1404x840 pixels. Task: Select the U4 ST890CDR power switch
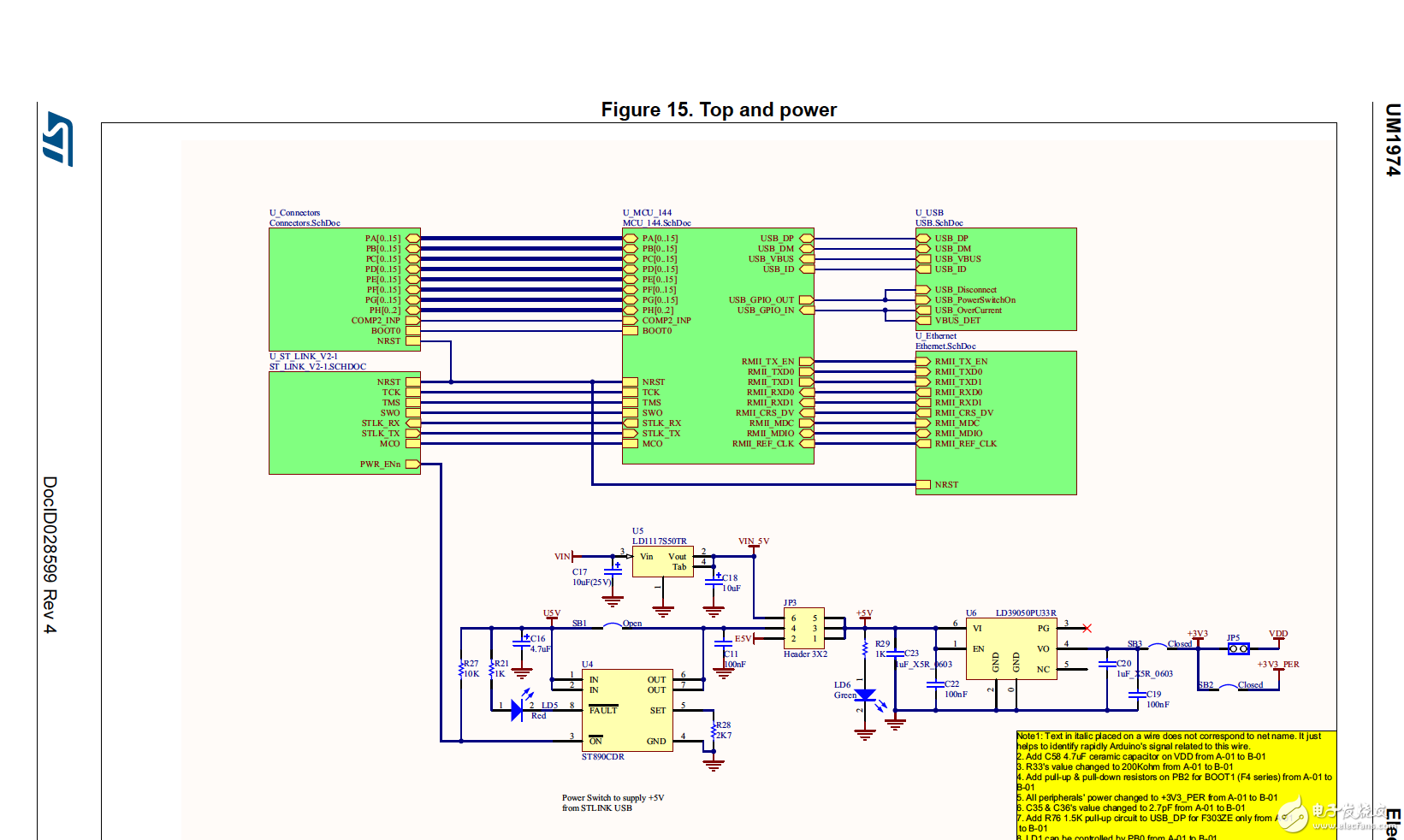pos(627,711)
